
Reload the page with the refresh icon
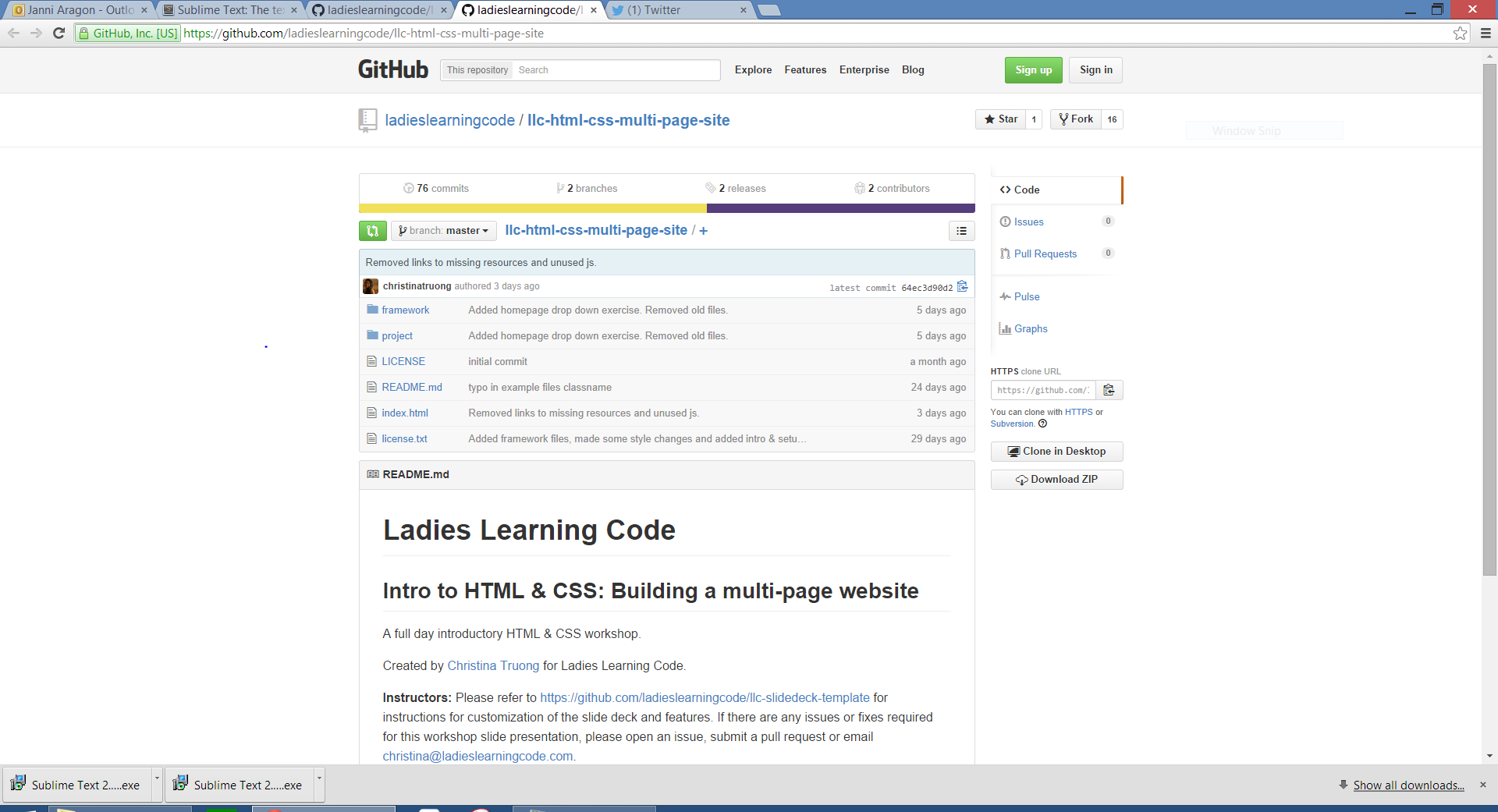pyautogui.click(x=59, y=34)
